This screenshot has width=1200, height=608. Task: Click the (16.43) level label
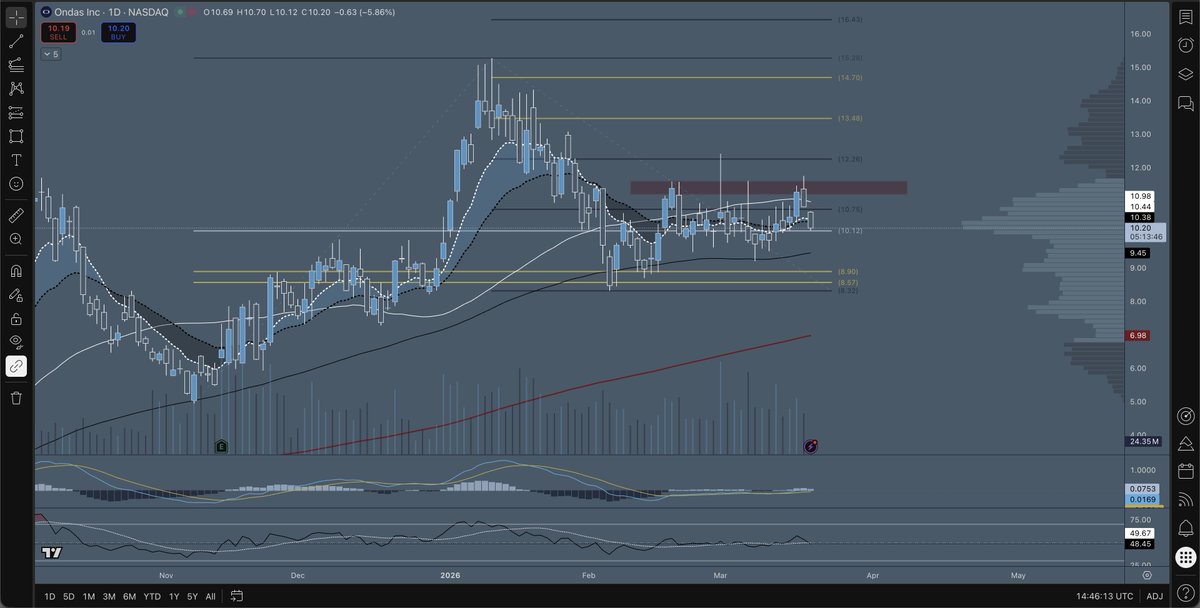(x=849, y=19)
